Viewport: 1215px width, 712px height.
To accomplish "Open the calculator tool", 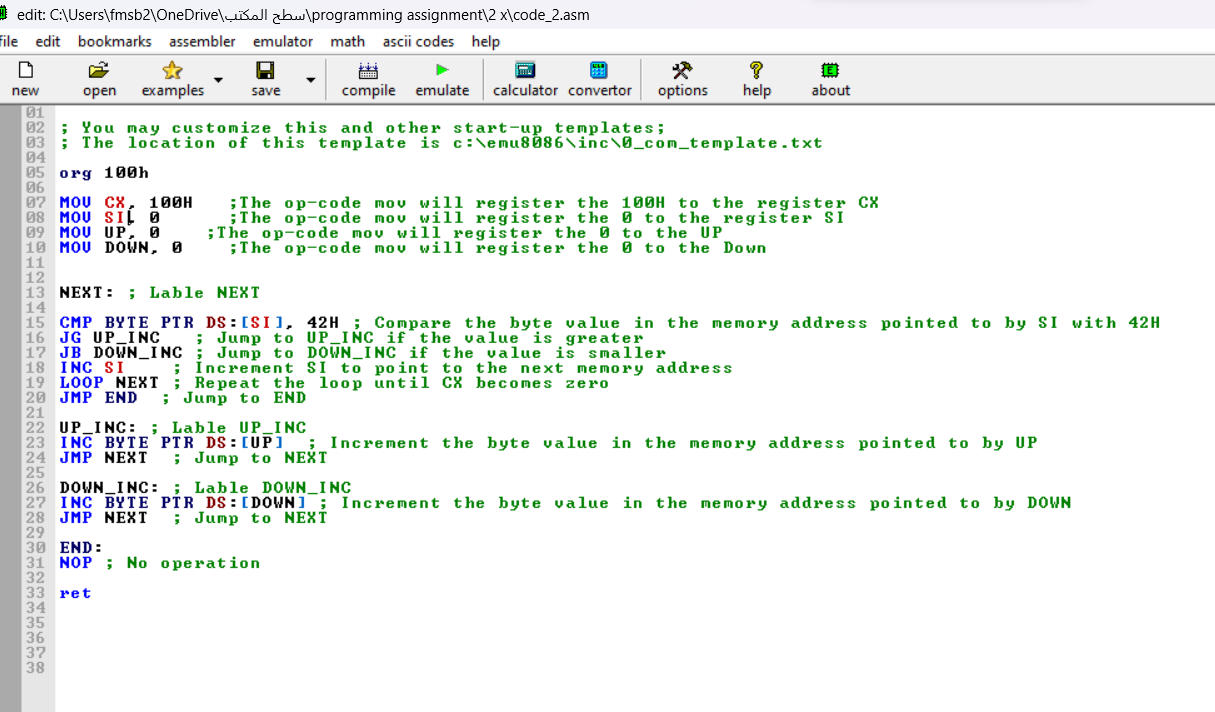I will click(x=525, y=79).
